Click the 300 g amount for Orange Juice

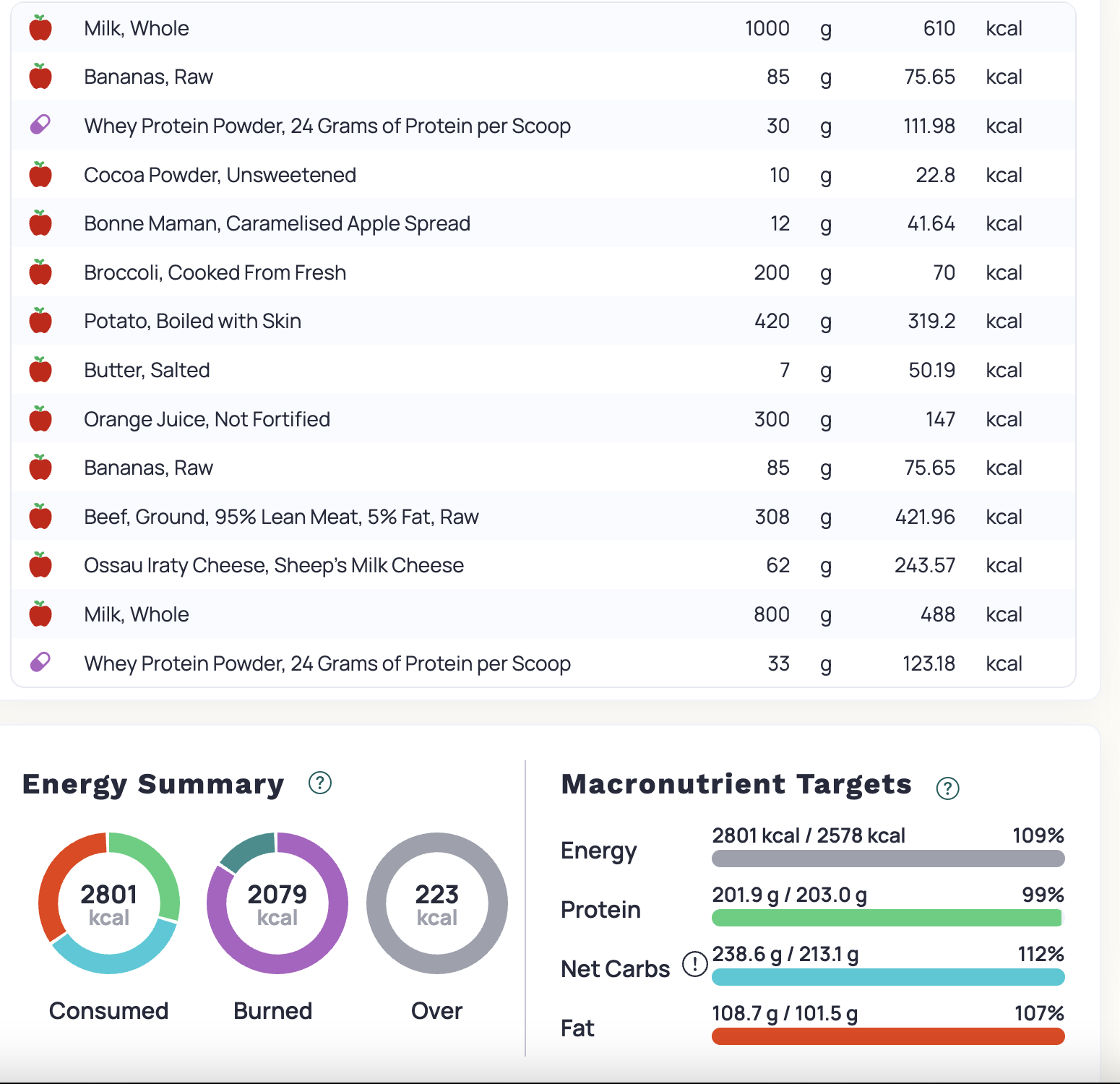tap(771, 419)
